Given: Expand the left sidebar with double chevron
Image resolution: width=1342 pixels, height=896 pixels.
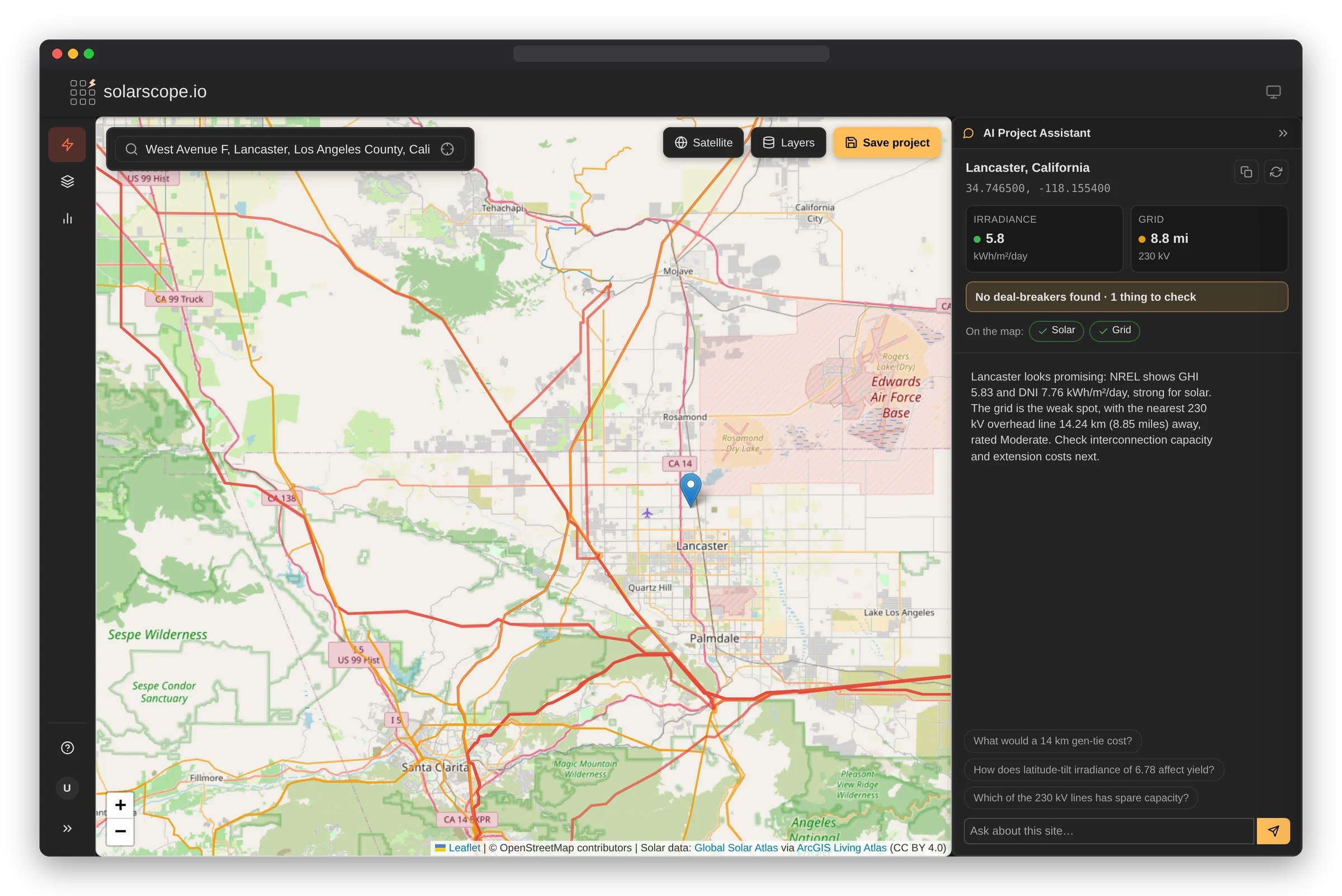Looking at the screenshot, I should click(68, 828).
